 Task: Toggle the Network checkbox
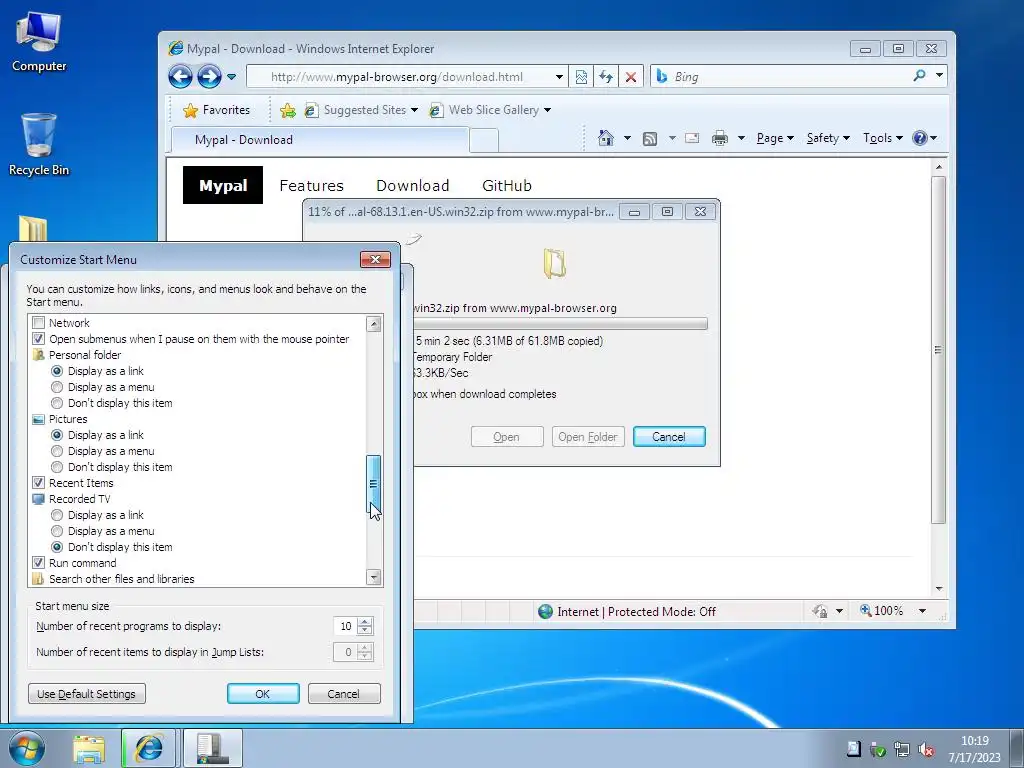pyautogui.click(x=39, y=323)
